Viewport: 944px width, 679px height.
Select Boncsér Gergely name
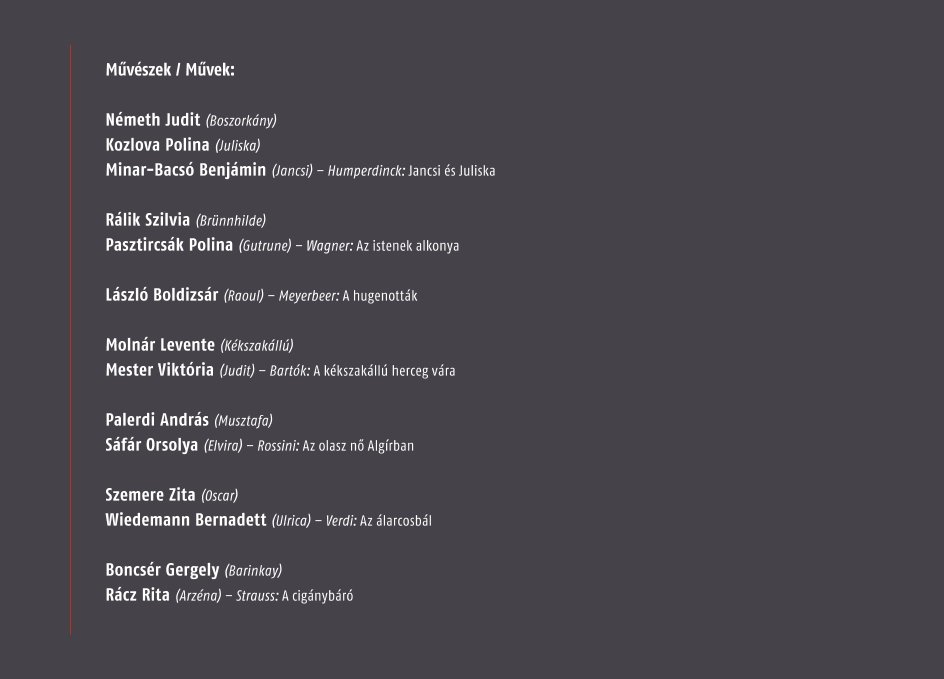(x=163, y=569)
